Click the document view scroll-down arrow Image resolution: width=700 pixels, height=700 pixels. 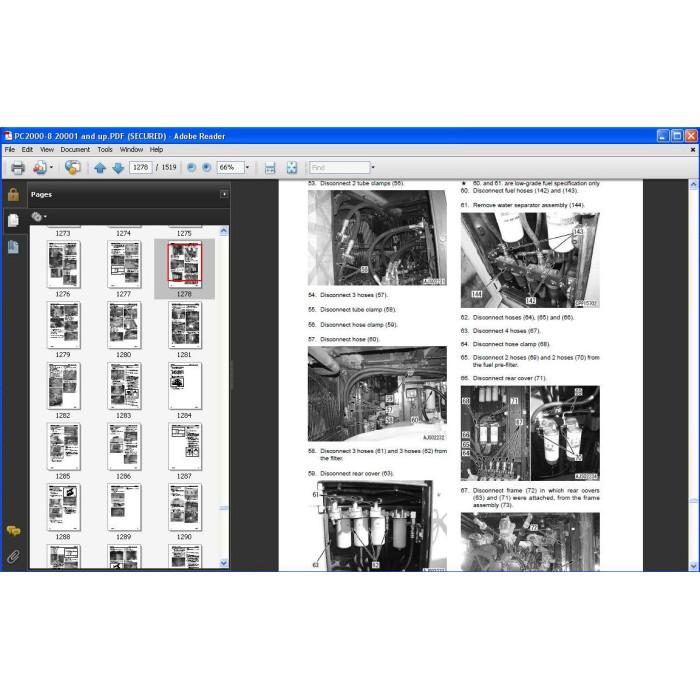tap(693, 566)
